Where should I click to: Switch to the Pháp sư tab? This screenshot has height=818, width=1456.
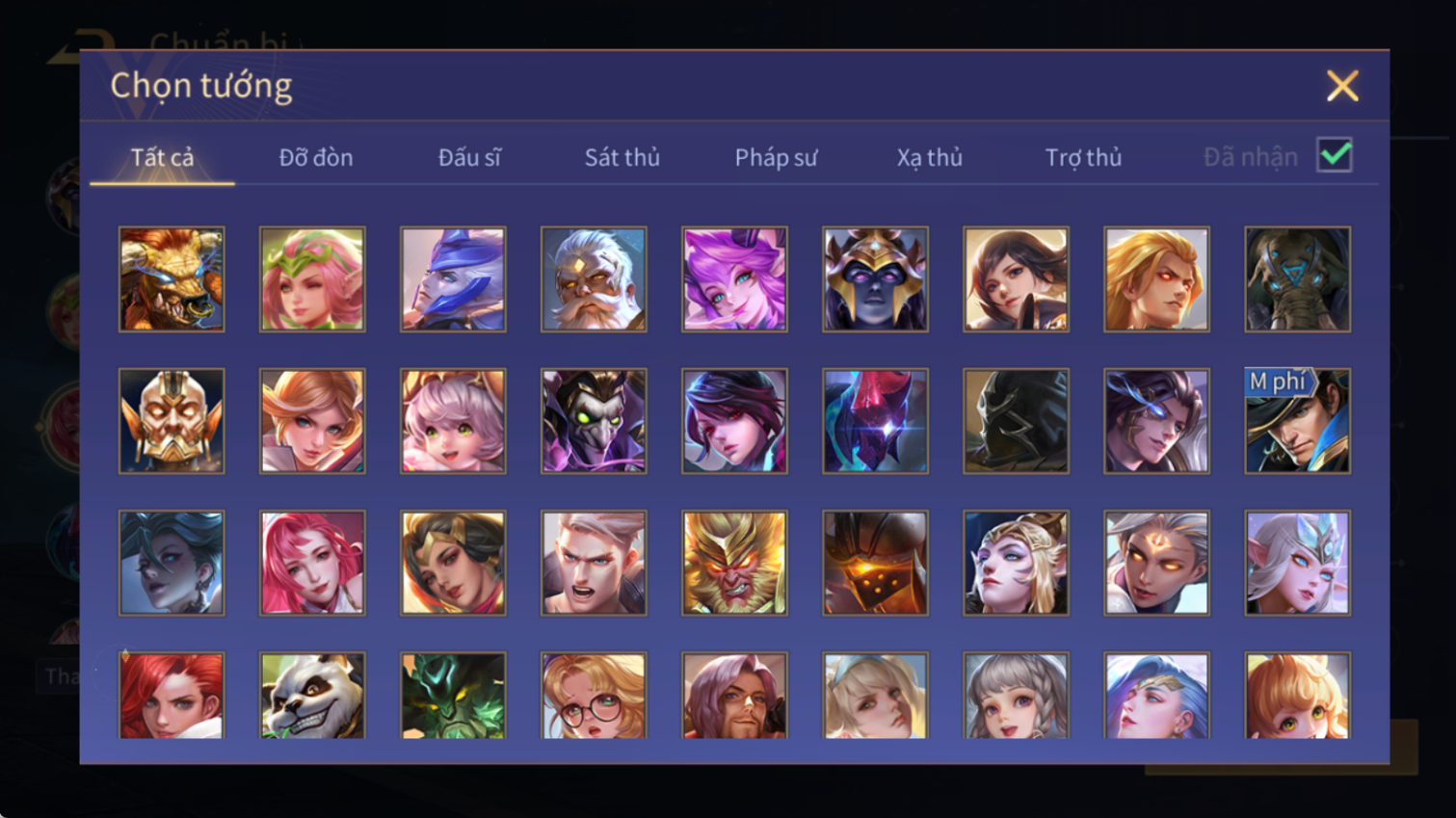pyautogui.click(x=776, y=157)
